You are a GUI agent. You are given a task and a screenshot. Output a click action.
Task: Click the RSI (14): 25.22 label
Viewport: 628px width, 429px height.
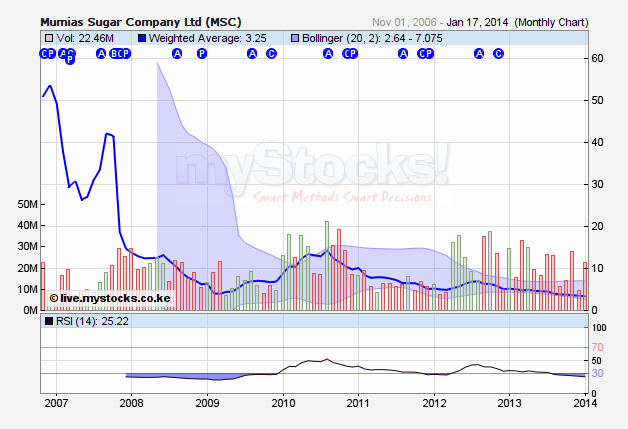[x=82, y=322]
